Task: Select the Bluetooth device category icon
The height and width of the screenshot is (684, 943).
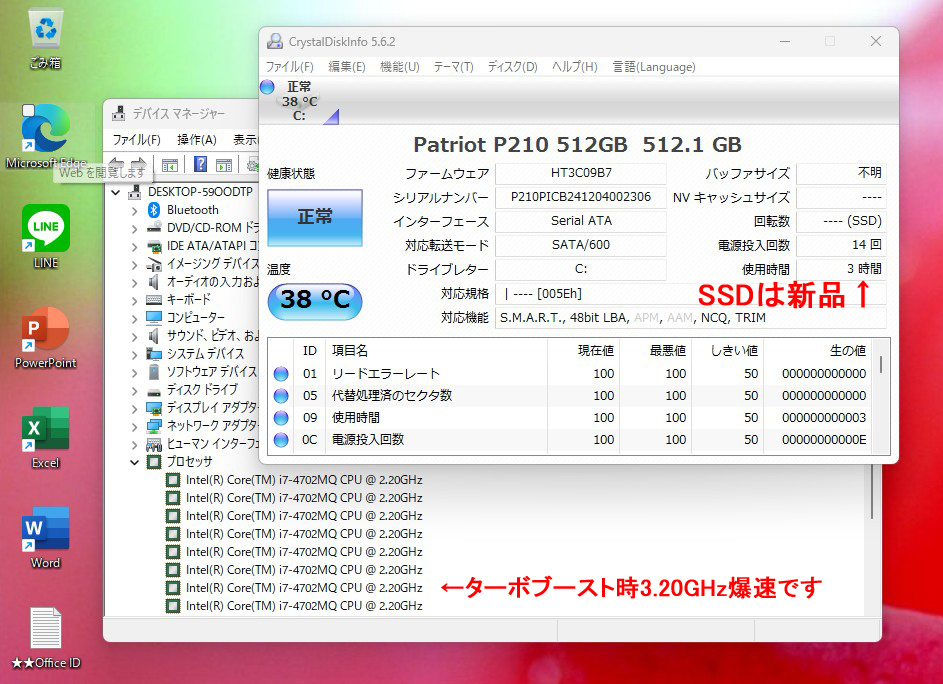Action: pyautogui.click(x=154, y=210)
